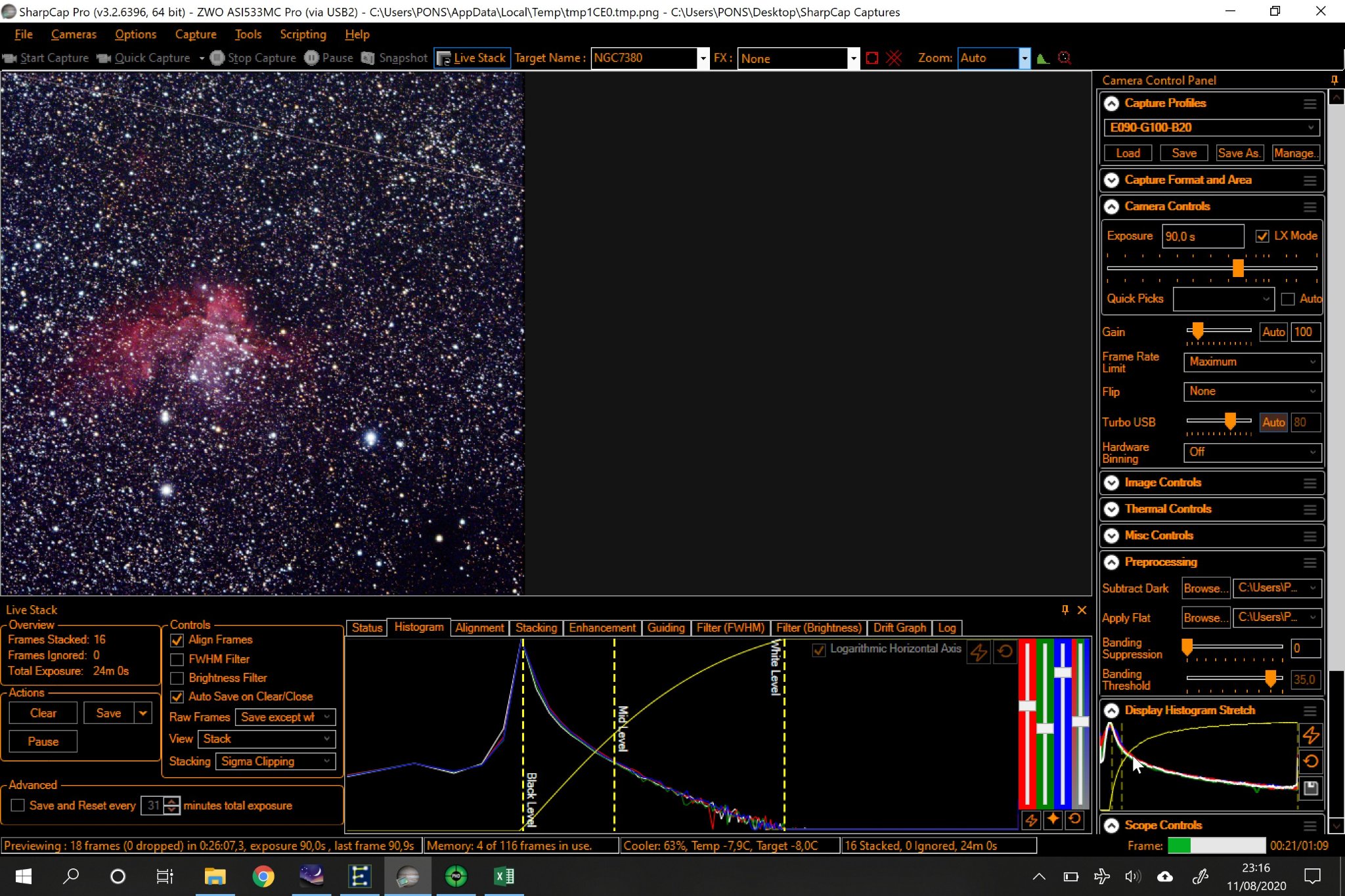
Task: Save display stretch with floppy disk icon
Action: [x=1311, y=788]
